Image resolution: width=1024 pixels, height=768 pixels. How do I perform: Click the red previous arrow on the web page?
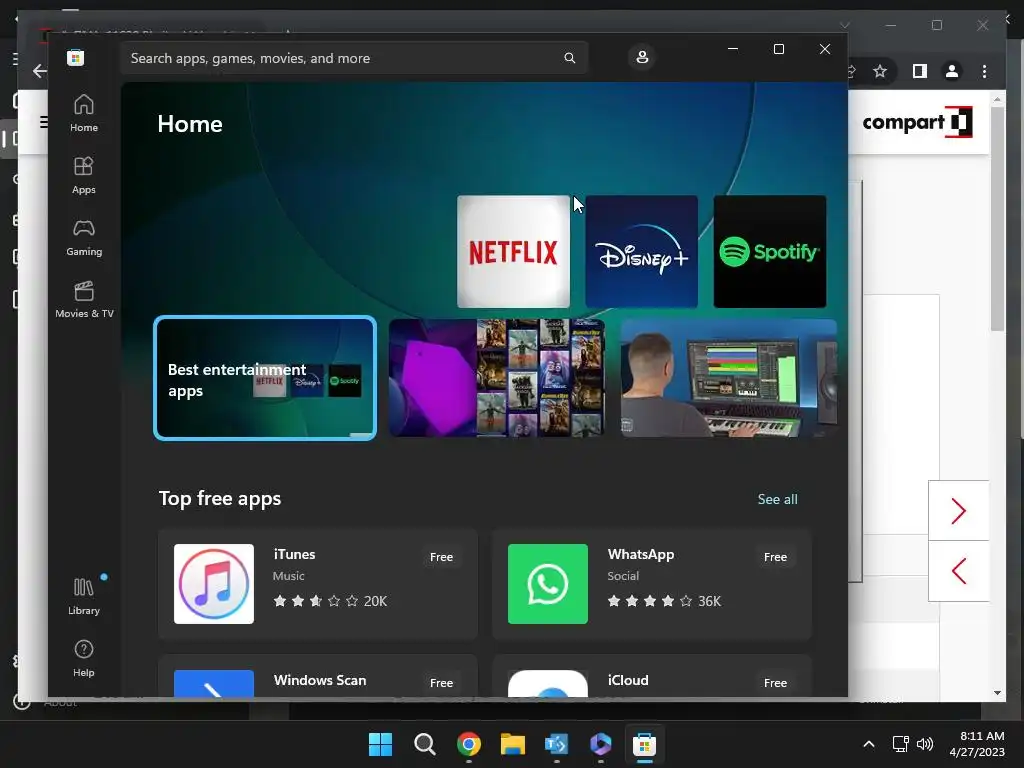[x=958, y=571]
